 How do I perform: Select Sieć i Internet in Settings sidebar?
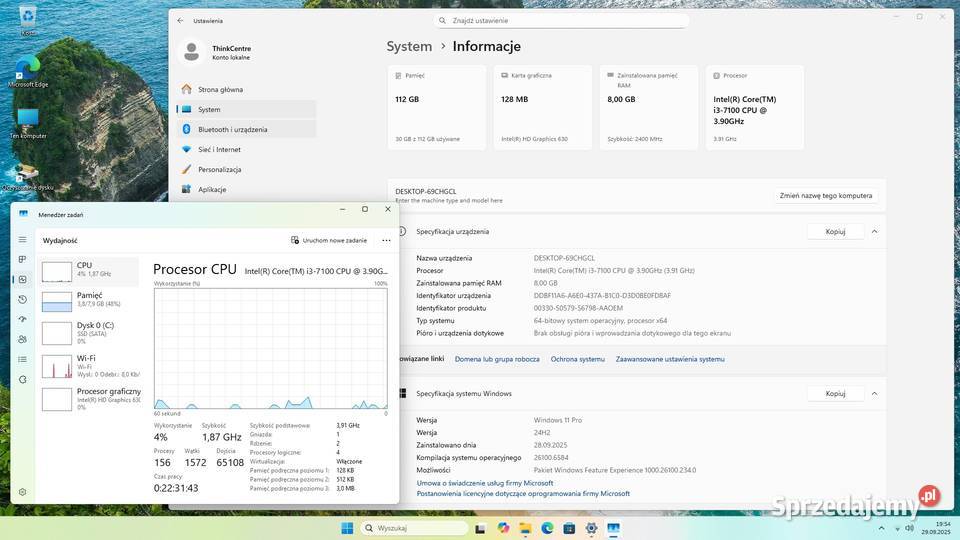click(x=219, y=149)
